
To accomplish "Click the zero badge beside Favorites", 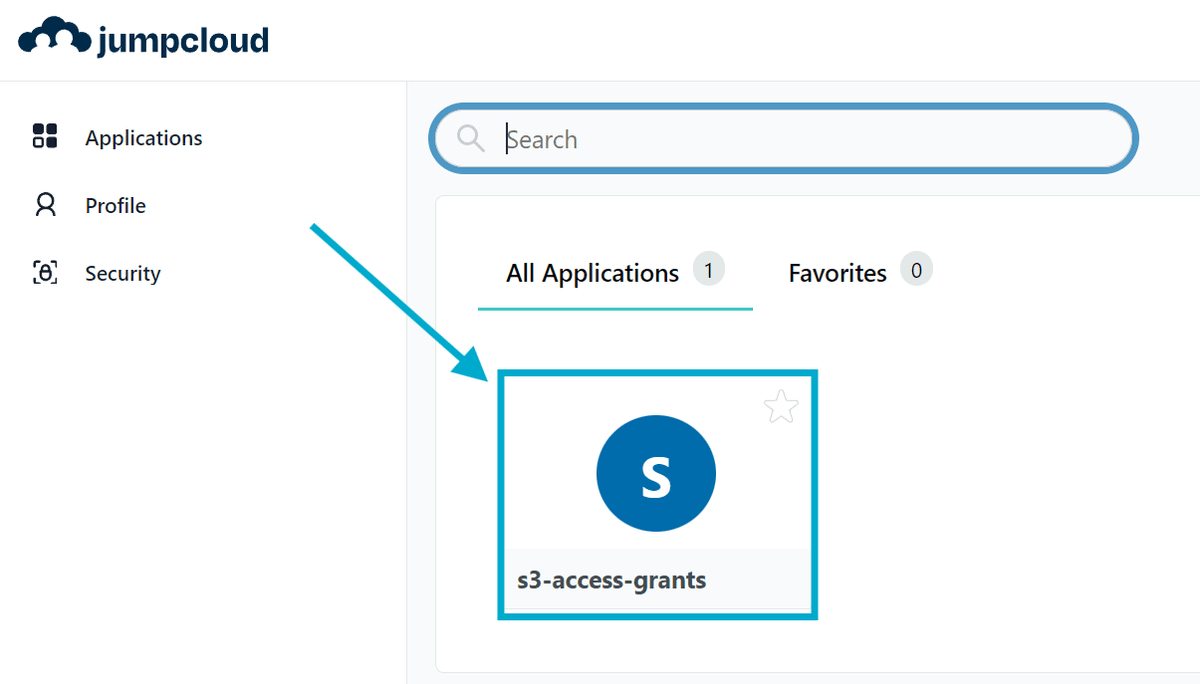I will [916, 269].
